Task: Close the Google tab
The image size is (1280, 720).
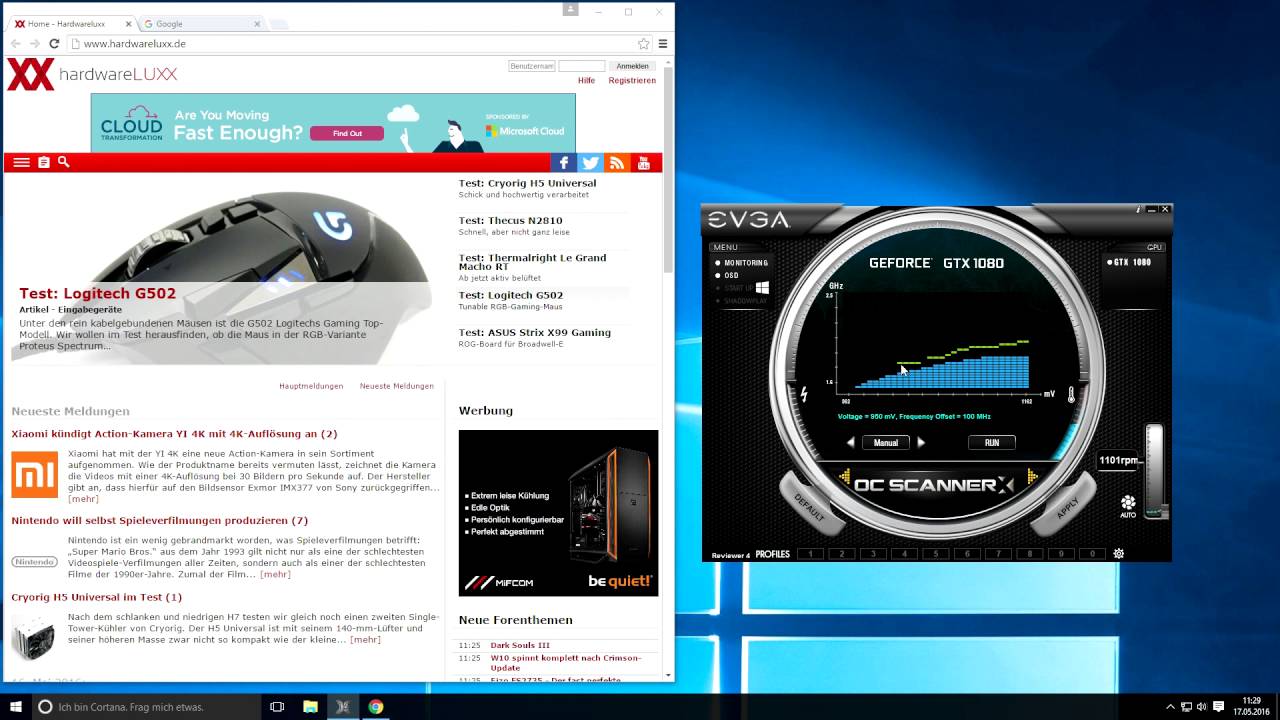Action: 257,23
